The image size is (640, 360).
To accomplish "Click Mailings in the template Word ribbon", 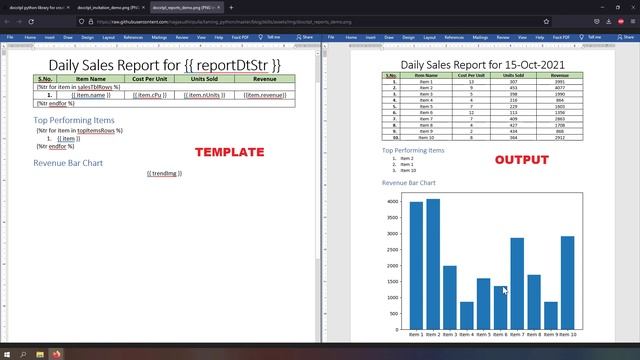I will [x=159, y=37].
